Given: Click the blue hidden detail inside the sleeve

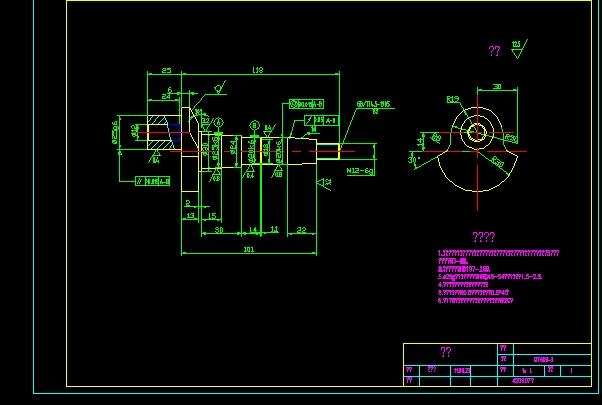Looking at the screenshot, I should tap(174, 132).
